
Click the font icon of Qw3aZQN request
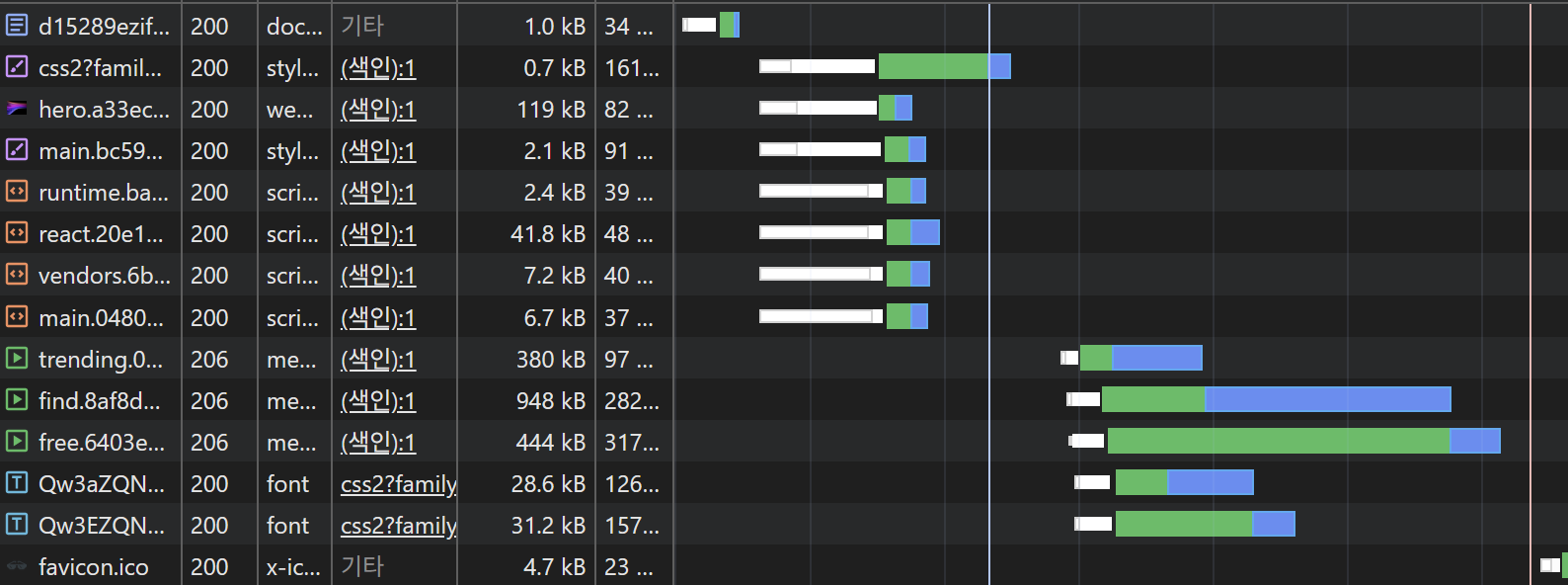pos(17,482)
